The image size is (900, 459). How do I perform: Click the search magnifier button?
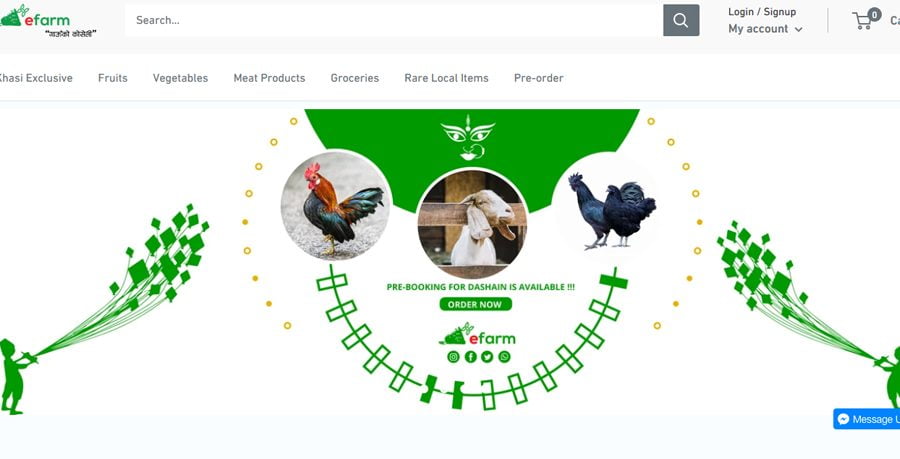coord(681,20)
